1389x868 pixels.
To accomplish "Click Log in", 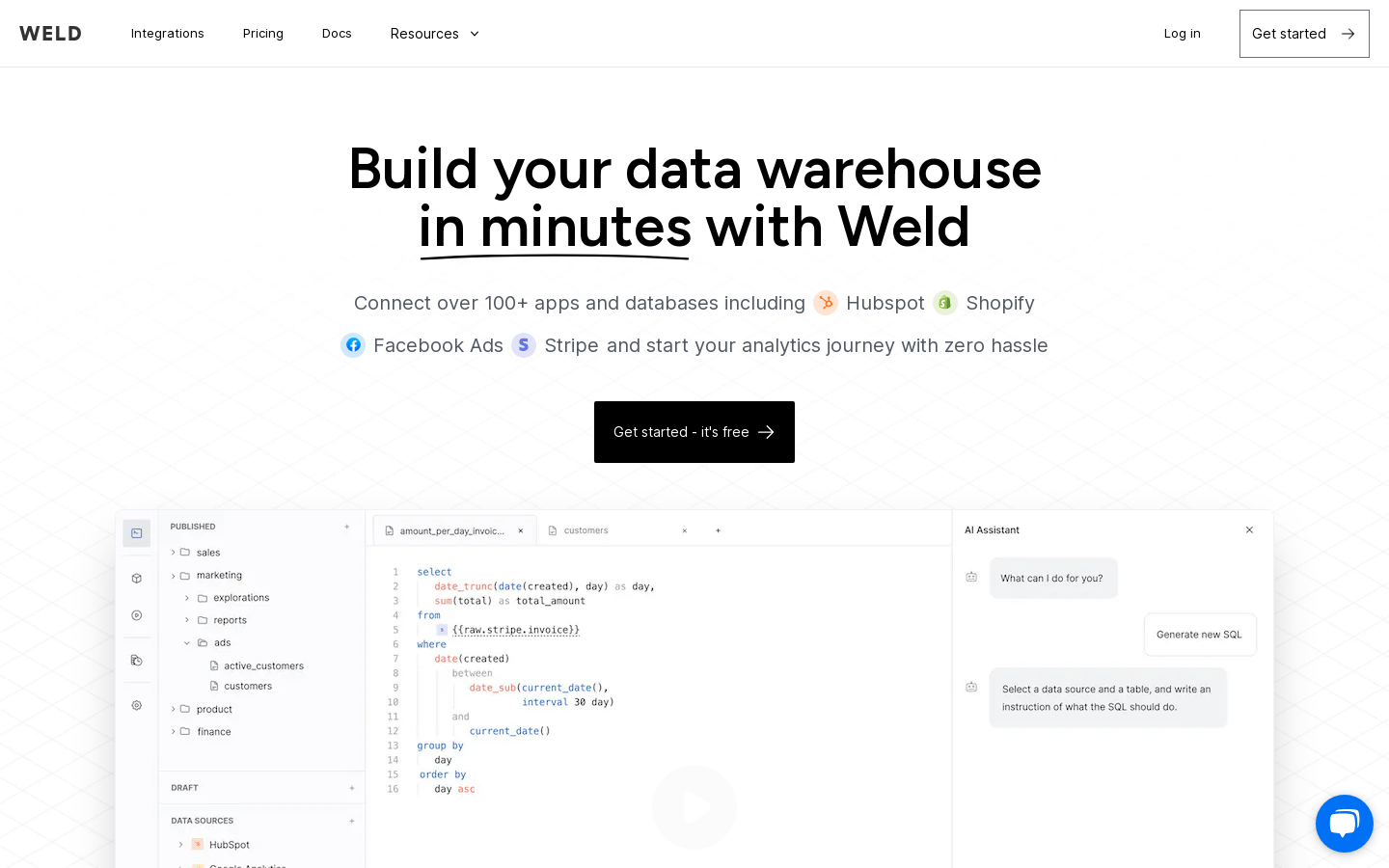I will (x=1182, y=34).
